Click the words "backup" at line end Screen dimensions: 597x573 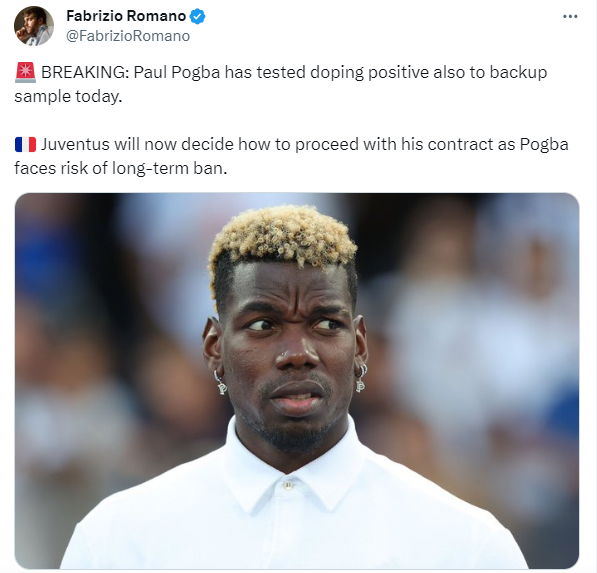click(x=518, y=72)
